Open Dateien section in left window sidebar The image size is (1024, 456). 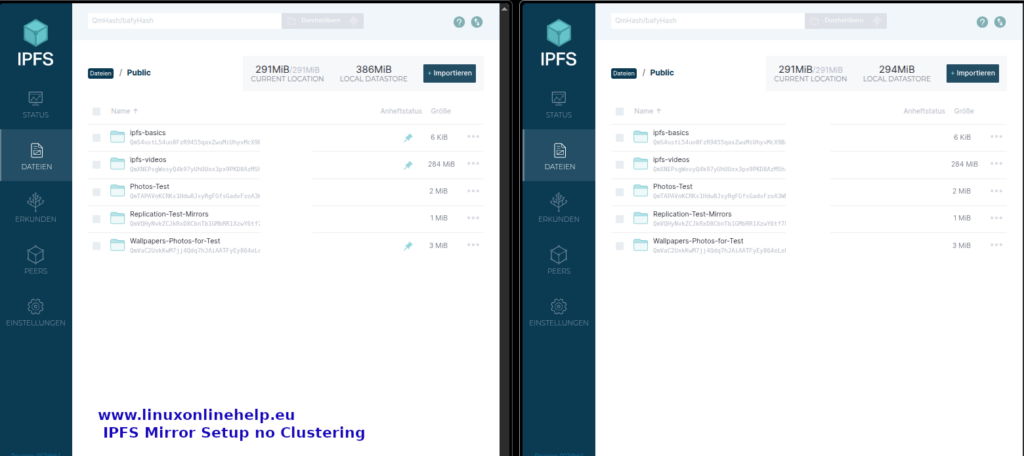(35, 155)
